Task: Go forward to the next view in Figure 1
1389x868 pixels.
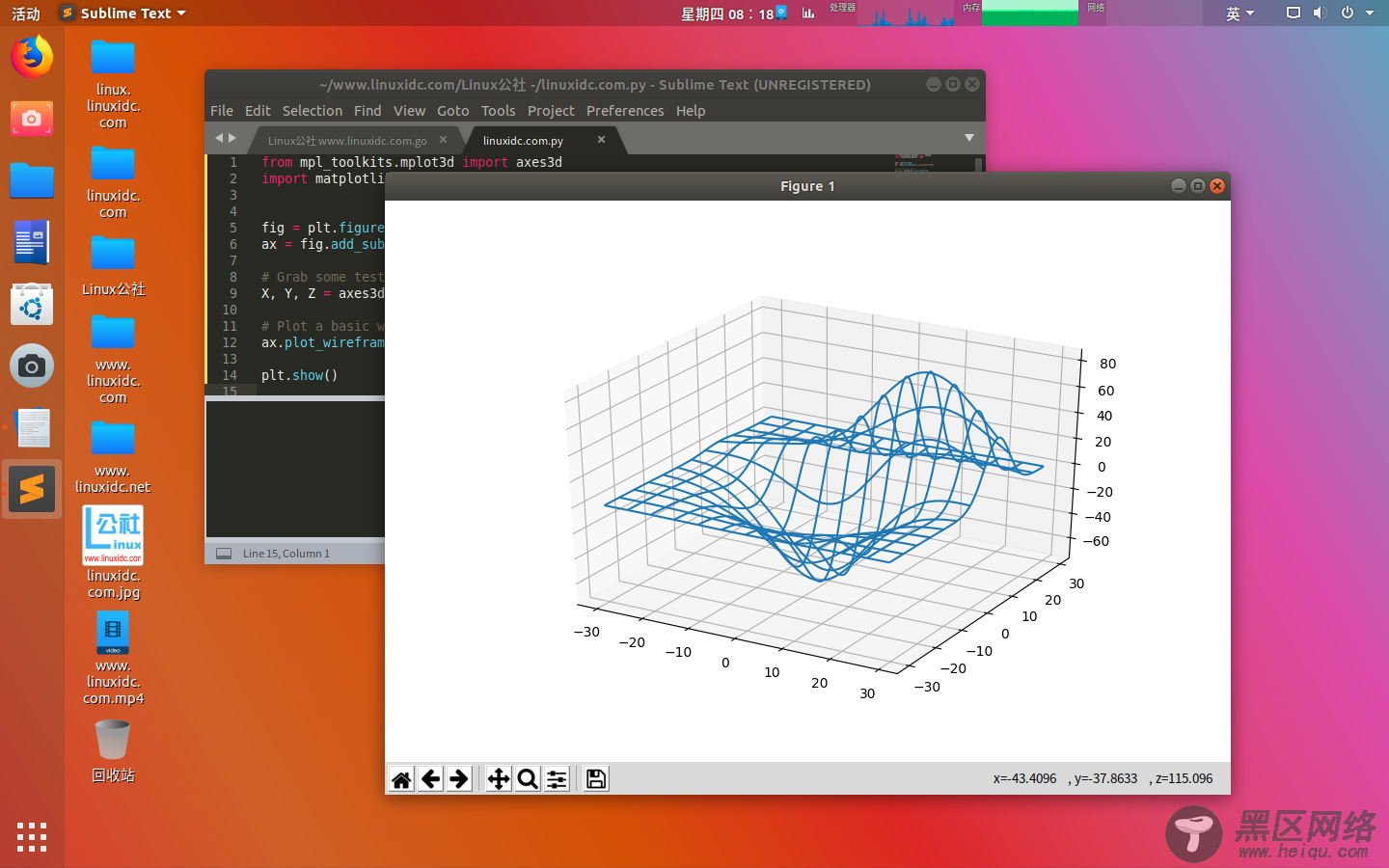Action: pyautogui.click(x=459, y=779)
